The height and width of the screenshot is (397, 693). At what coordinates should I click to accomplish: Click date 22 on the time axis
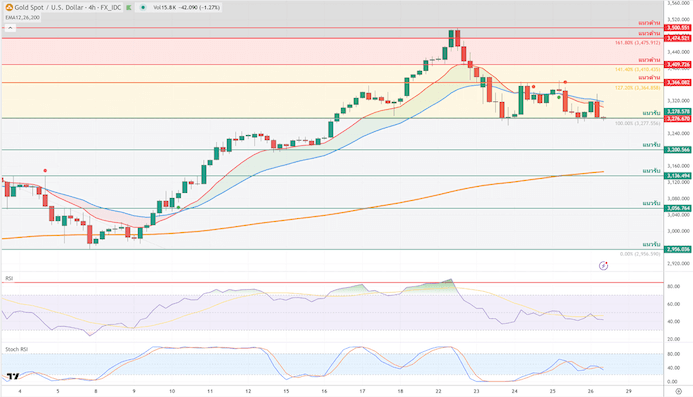(438, 391)
